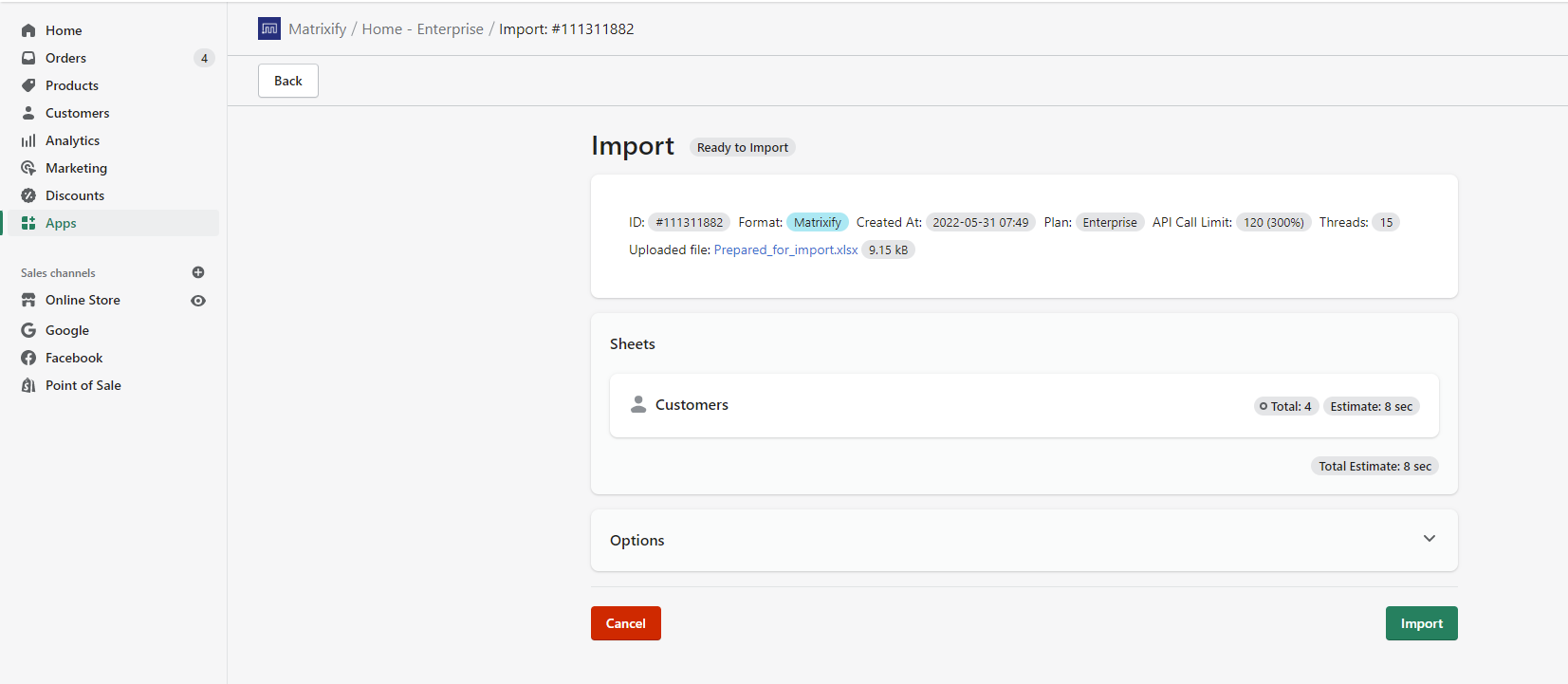Click the Analytics bar chart icon

[x=28, y=140]
